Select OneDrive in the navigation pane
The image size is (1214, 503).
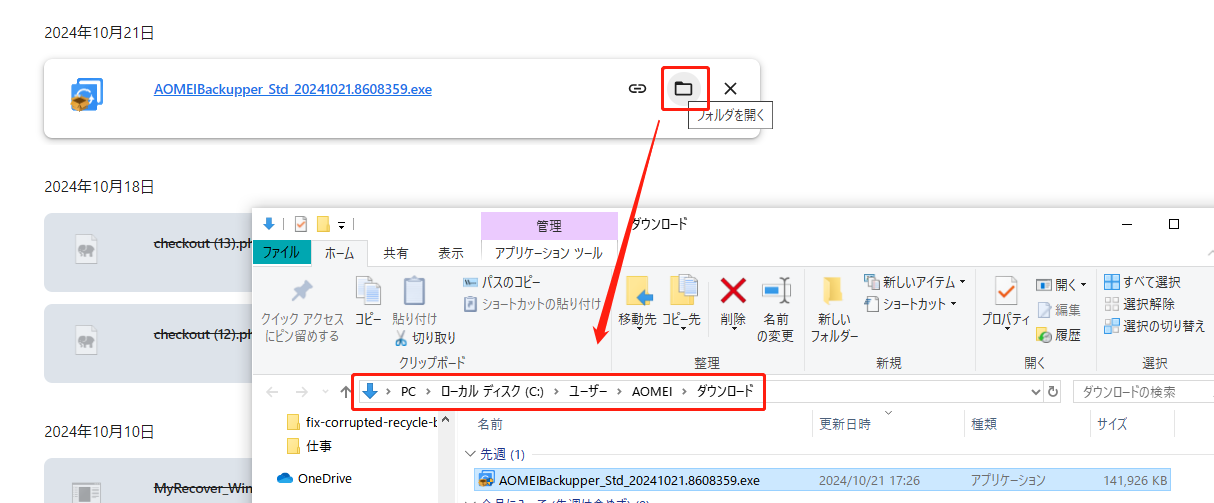[314, 478]
